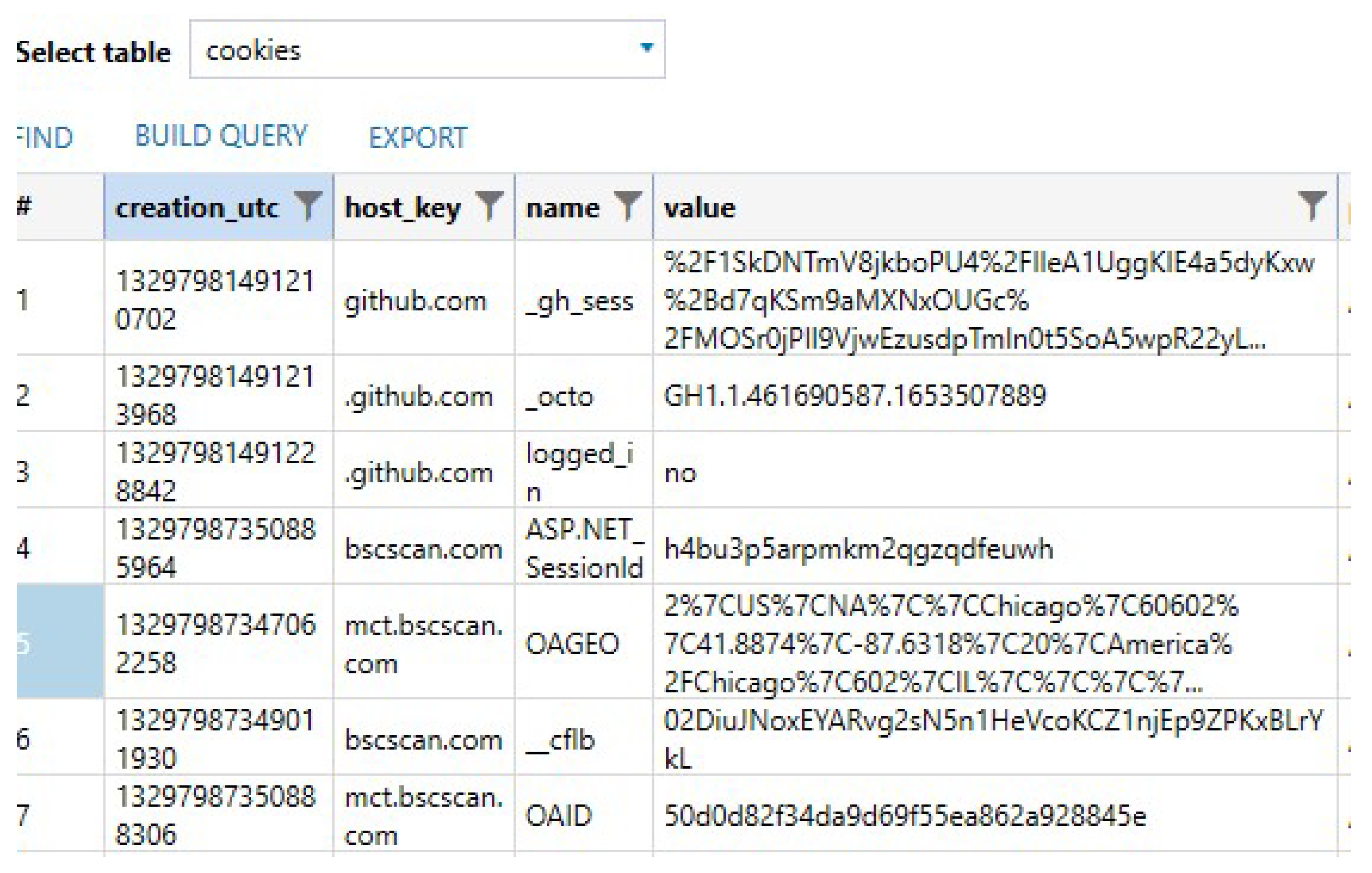Select ASP.NET_SessionId cell for bscscan.com

pos(584,548)
